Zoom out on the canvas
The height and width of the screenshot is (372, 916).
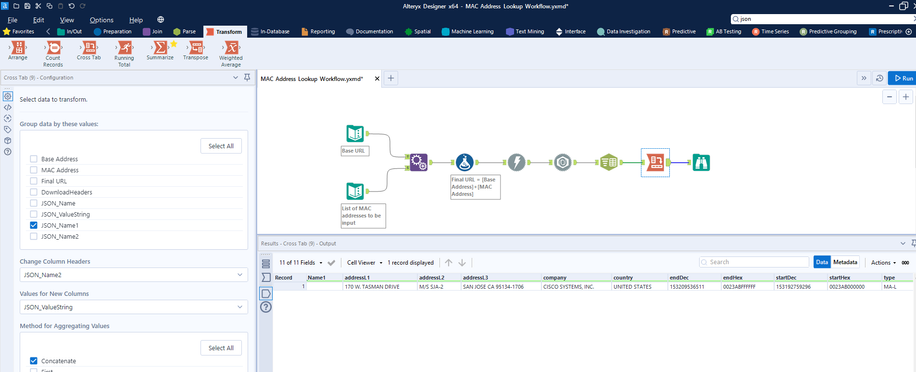[889, 97]
